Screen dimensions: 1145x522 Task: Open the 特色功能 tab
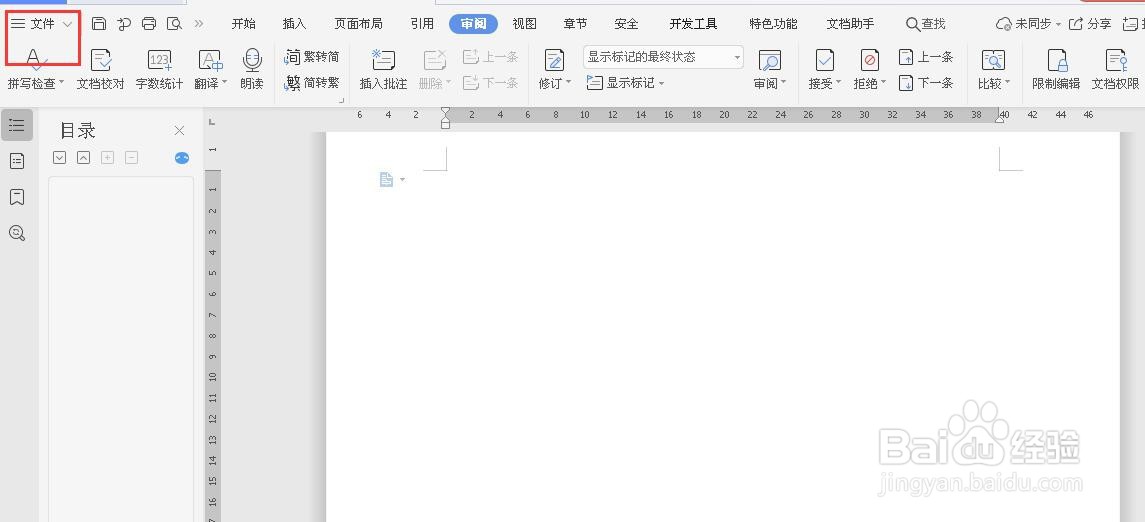773,24
